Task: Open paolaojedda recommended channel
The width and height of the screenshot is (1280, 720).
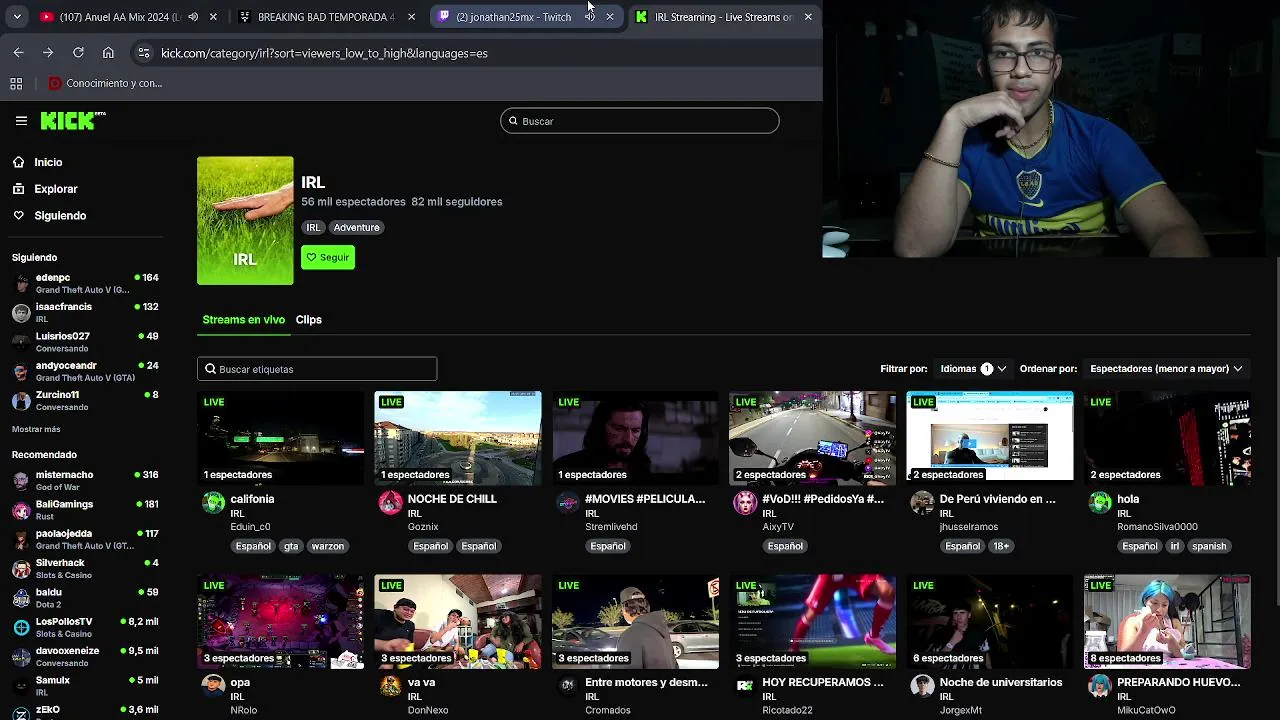Action: pos(85,539)
